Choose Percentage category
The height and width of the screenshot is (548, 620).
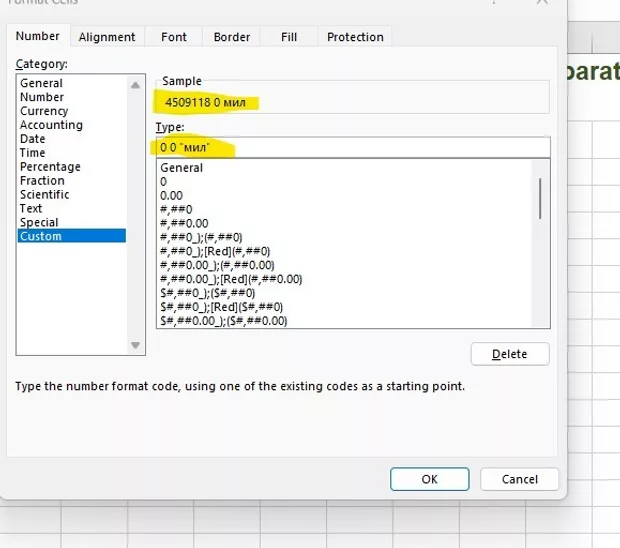(x=50, y=167)
